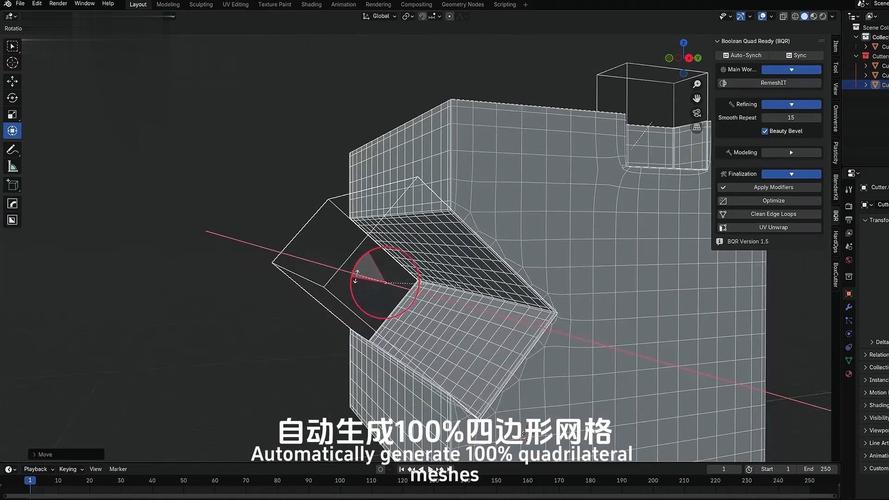Expand the Modeling section arrow
The width and height of the screenshot is (889, 500).
[791, 152]
